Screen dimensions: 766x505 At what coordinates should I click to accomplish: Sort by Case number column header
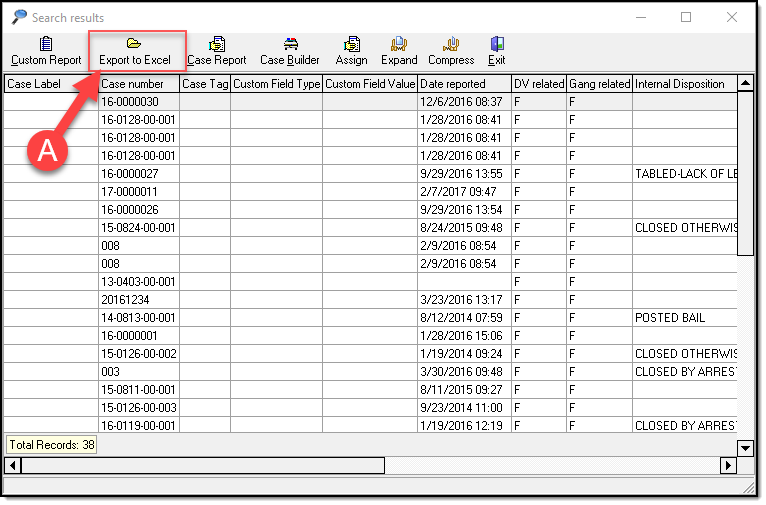tap(139, 84)
